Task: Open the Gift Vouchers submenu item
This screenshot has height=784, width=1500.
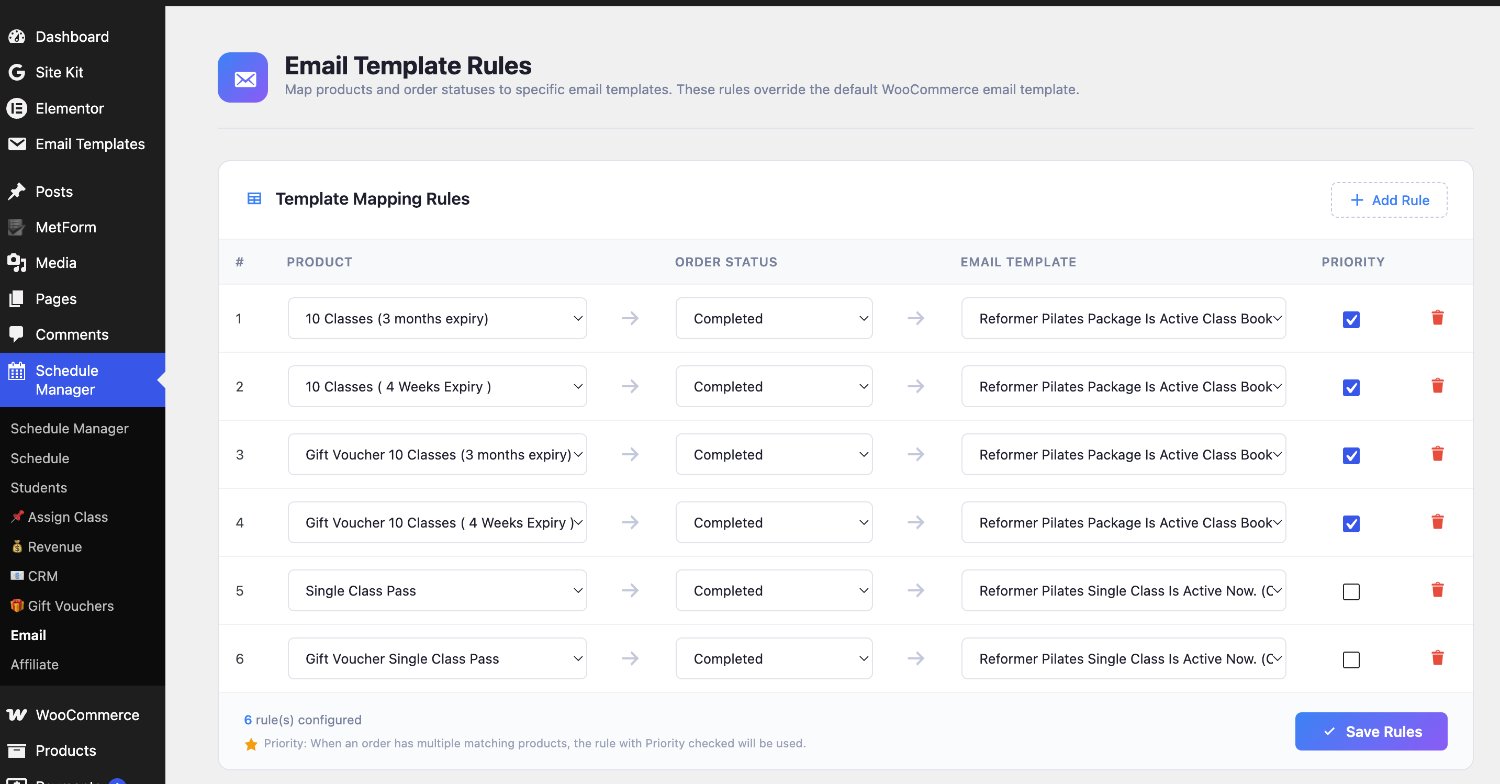Action: tap(62, 606)
